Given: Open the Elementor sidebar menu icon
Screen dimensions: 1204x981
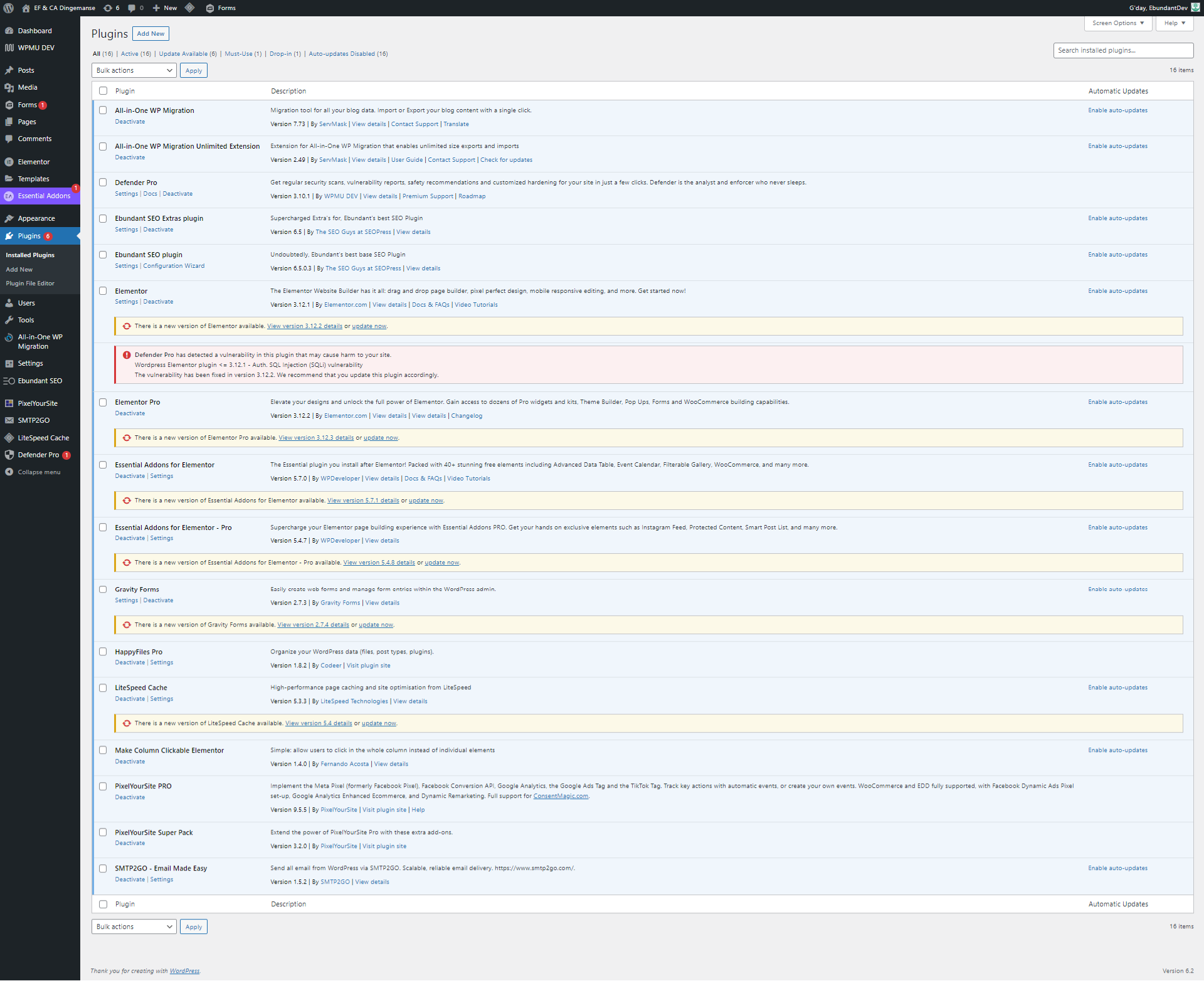Looking at the screenshot, I should 9,162.
